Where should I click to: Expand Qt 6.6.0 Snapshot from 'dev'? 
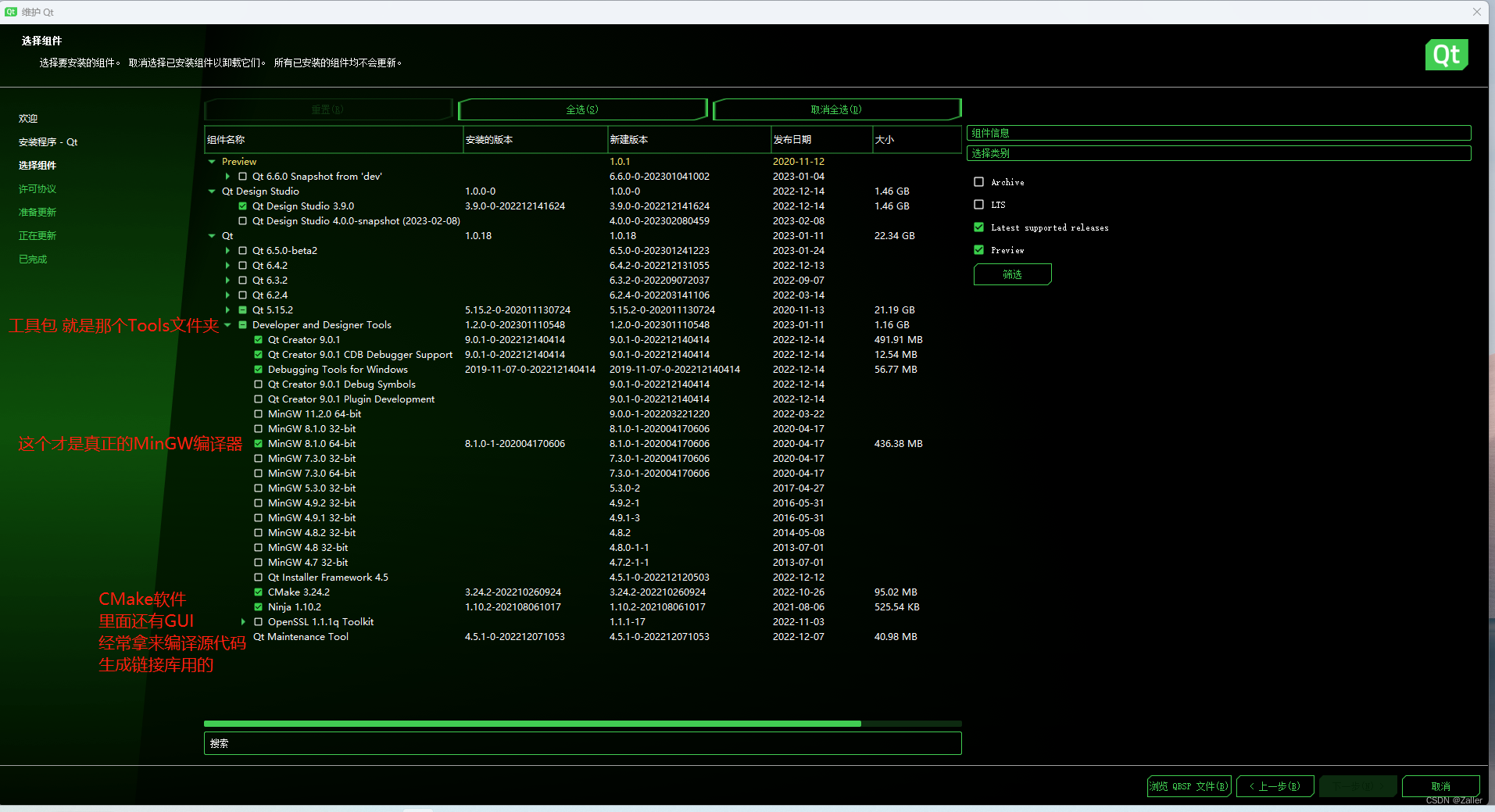[x=227, y=177]
